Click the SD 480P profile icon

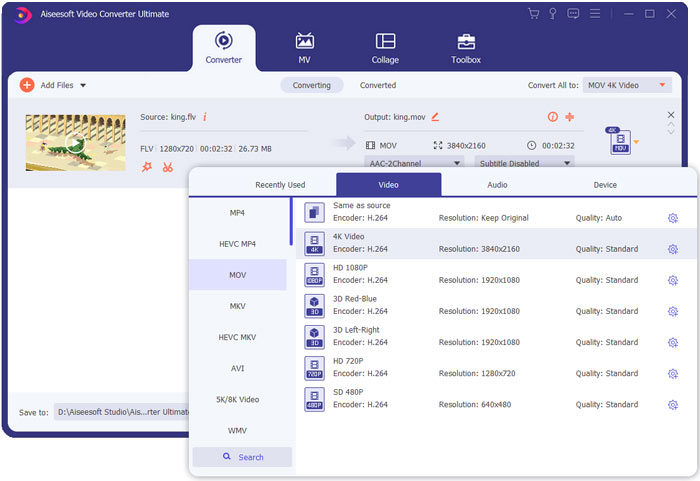click(x=314, y=399)
